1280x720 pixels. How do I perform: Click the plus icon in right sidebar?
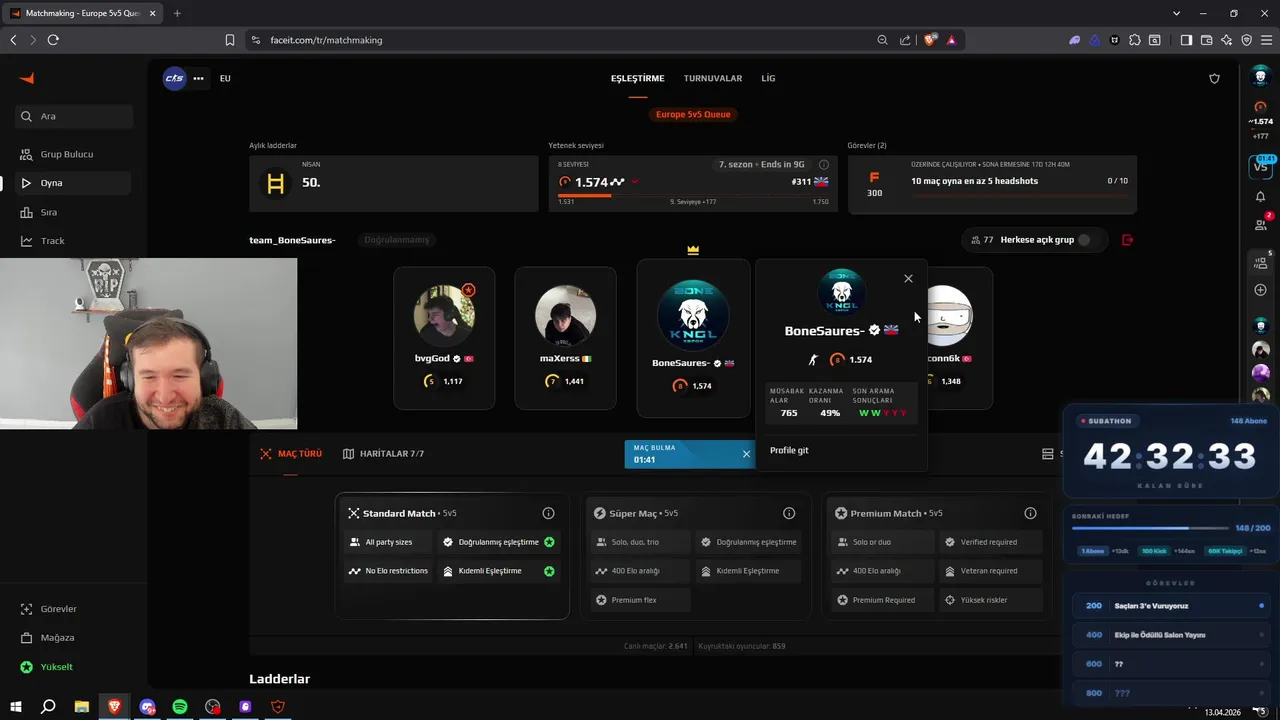pos(1260,290)
